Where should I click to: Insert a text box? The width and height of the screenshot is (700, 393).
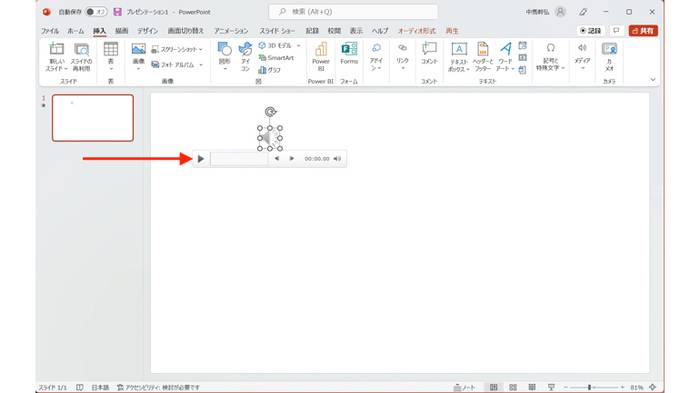pyautogui.click(x=458, y=57)
